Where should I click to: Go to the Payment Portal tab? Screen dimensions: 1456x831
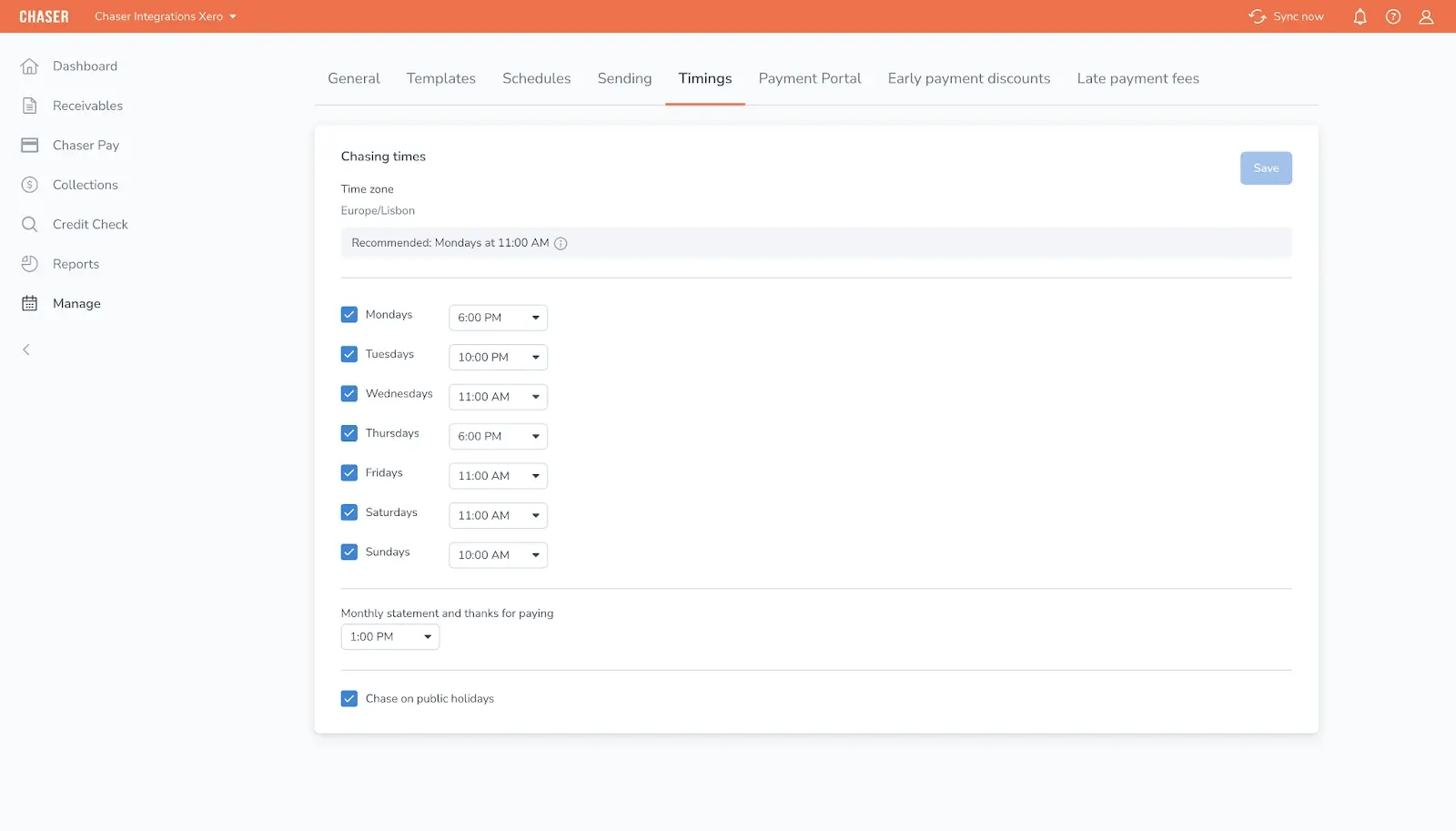[809, 78]
